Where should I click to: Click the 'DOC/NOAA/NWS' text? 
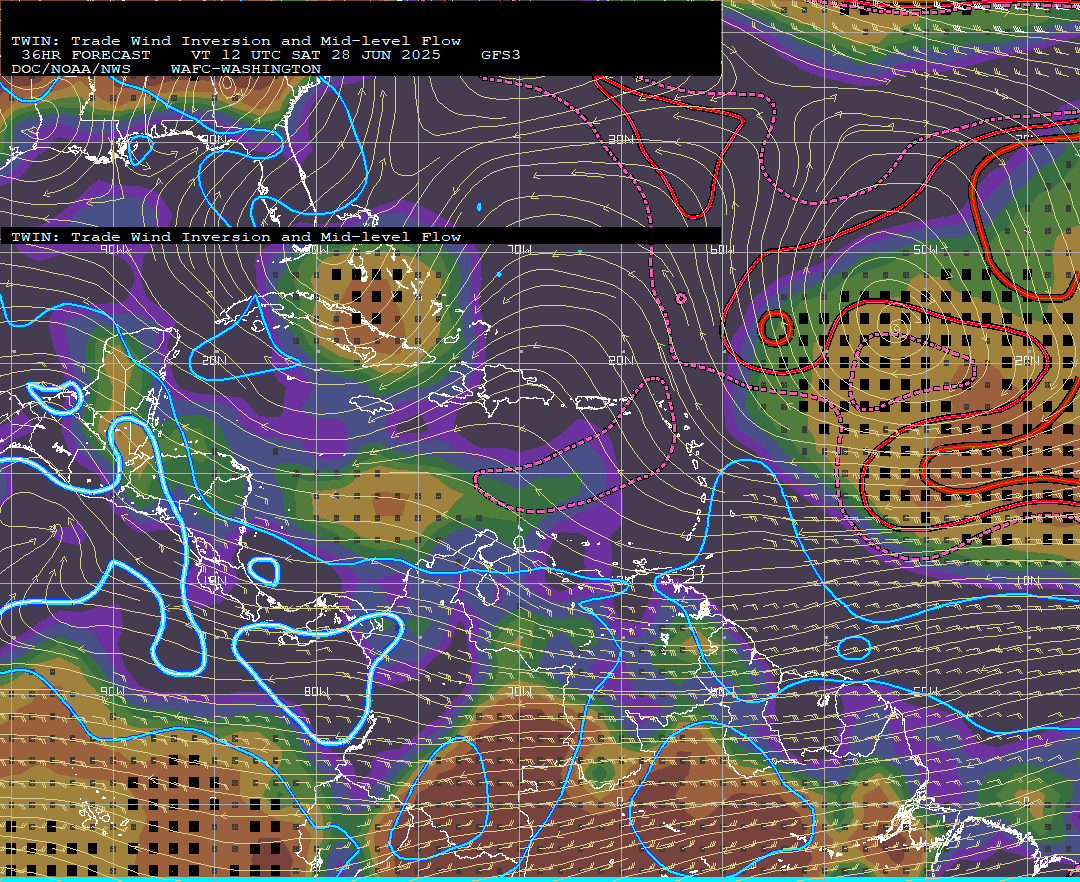[x=70, y=70]
